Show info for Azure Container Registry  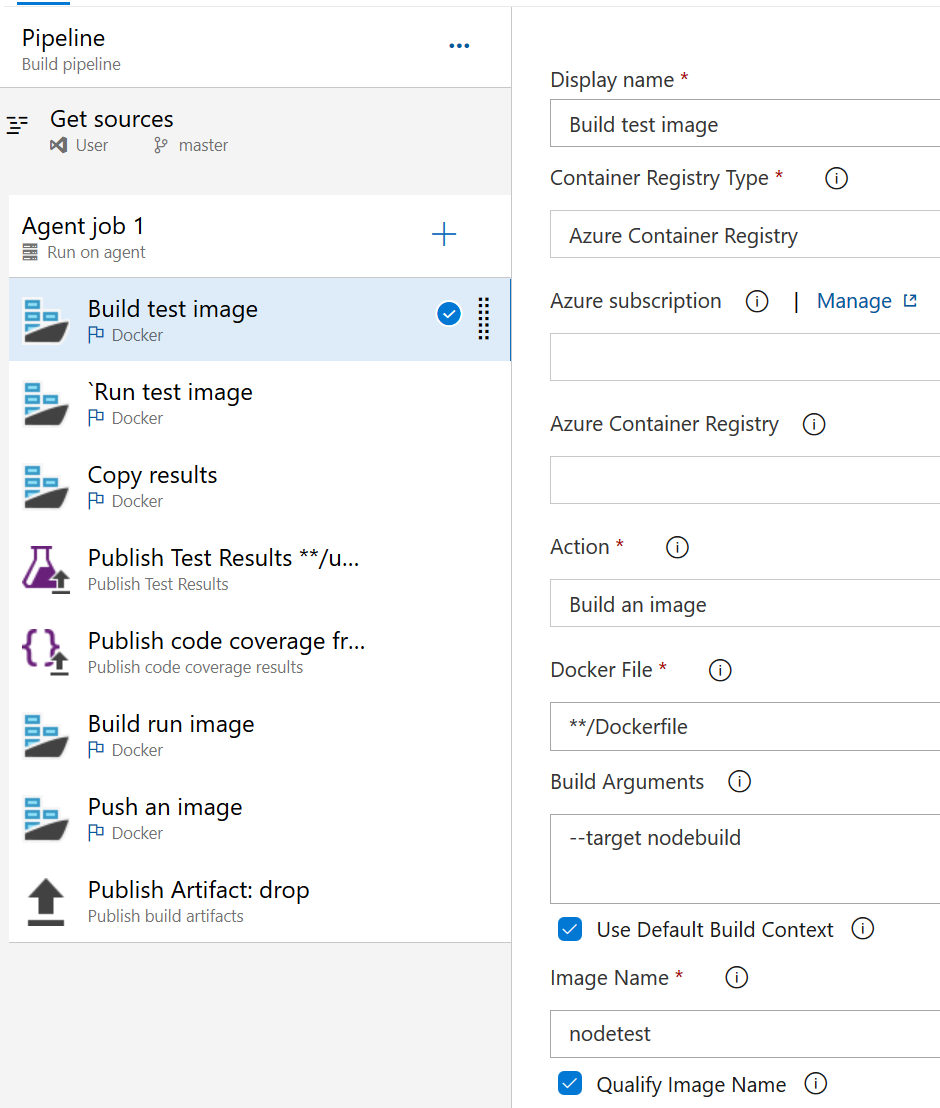814,425
